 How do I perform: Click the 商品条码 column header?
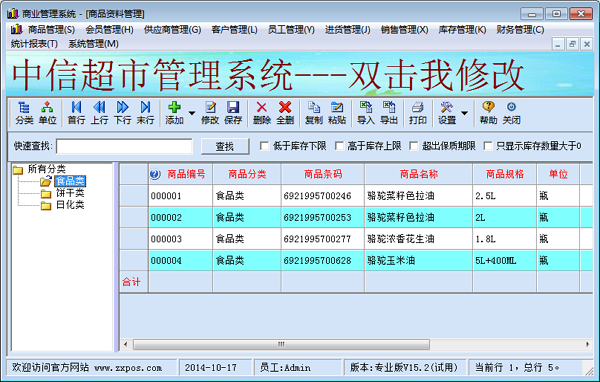(x=323, y=174)
